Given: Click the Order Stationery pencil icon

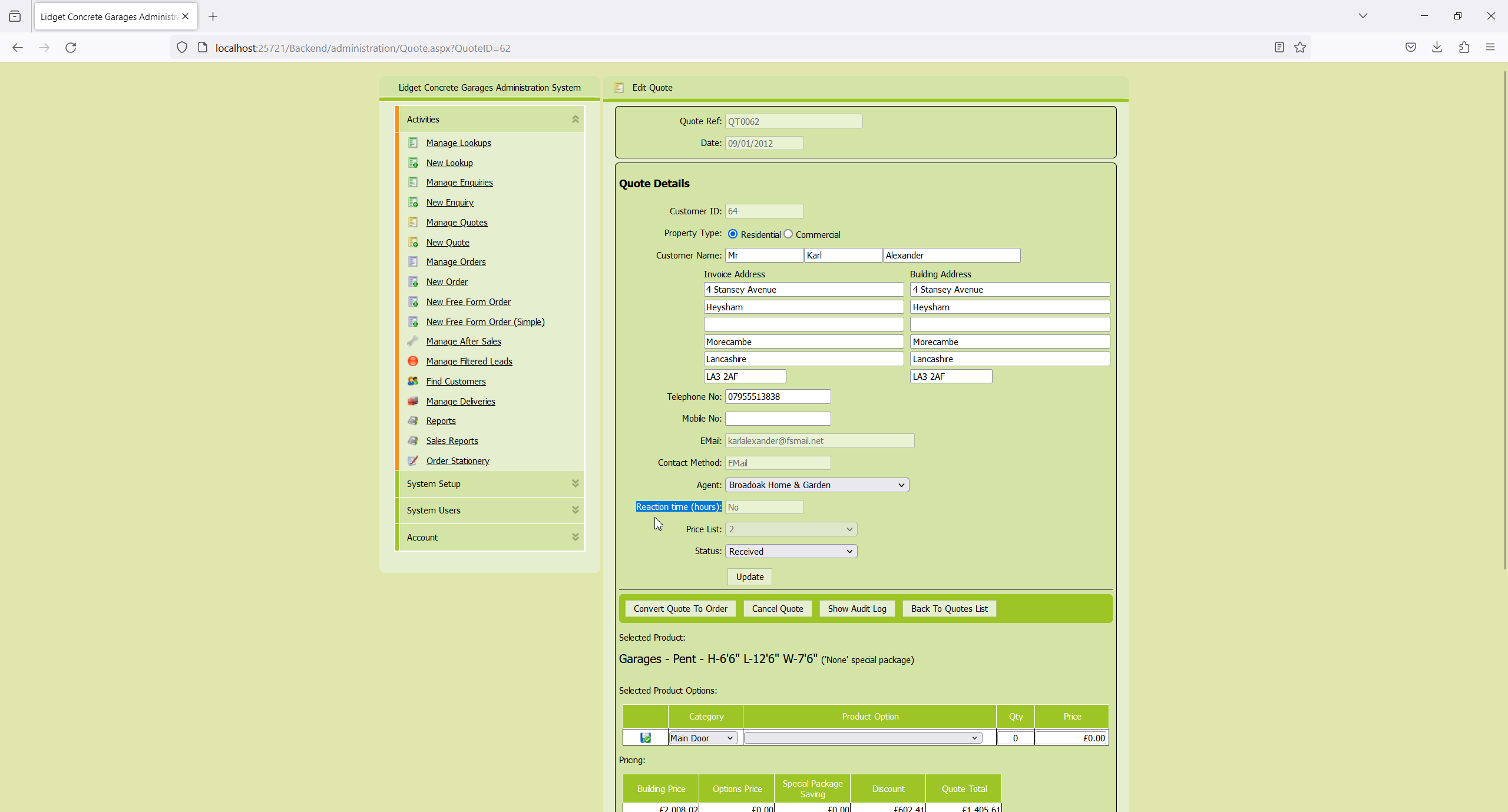Looking at the screenshot, I should click(x=413, y=460).
